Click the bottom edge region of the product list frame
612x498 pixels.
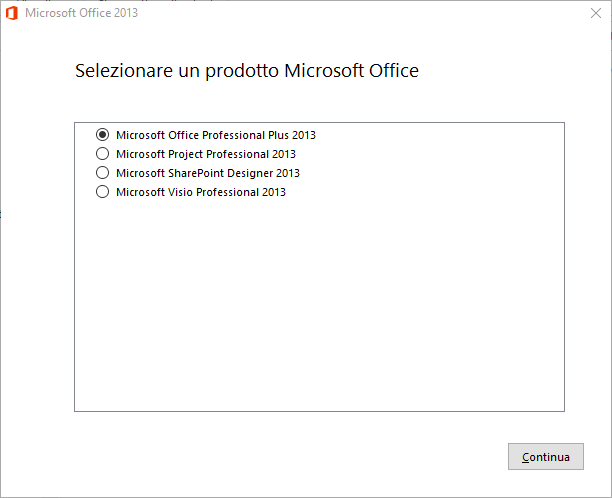[319, 411]
